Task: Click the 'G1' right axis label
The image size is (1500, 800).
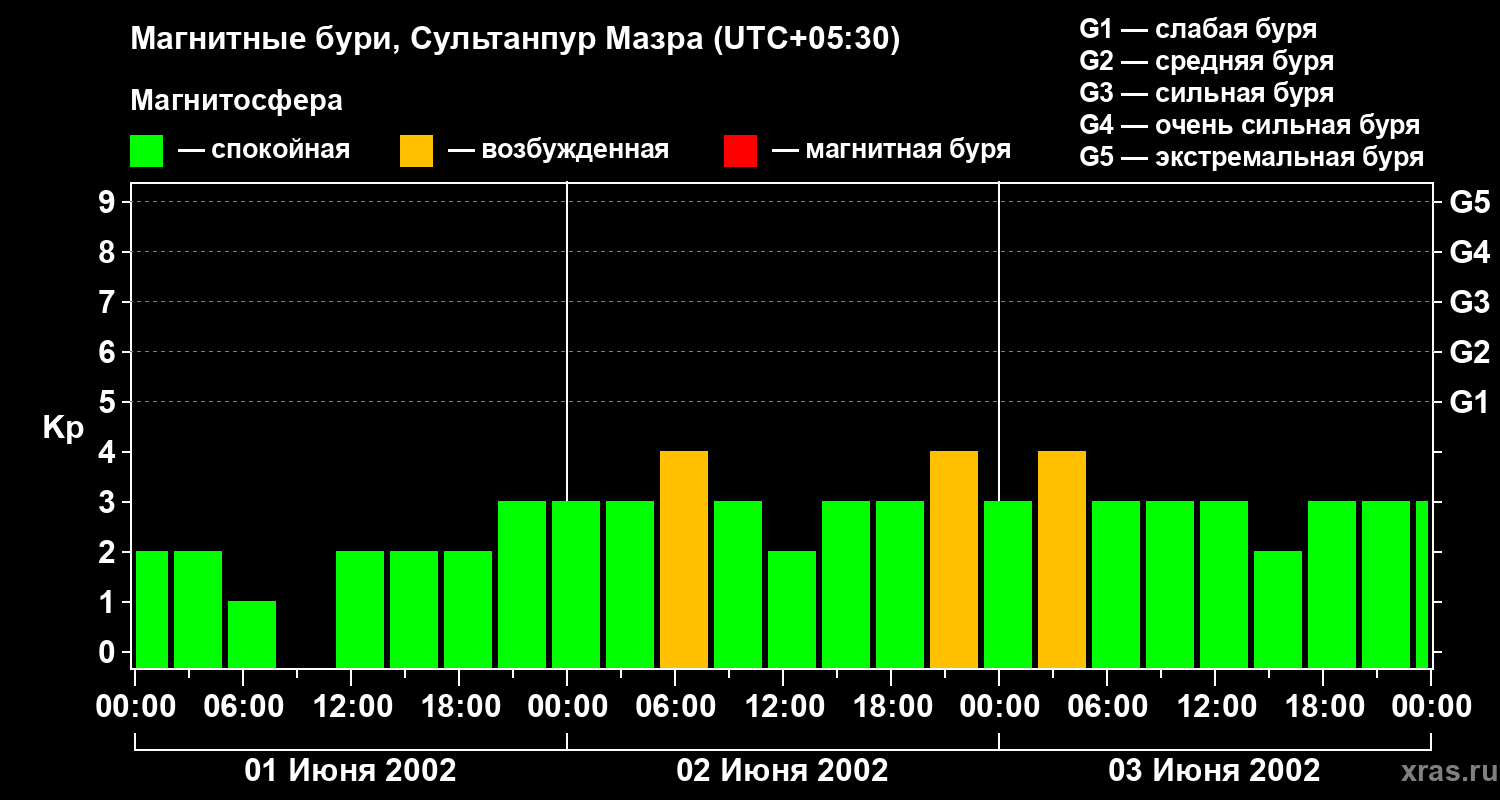Action: pos(1469,402)
